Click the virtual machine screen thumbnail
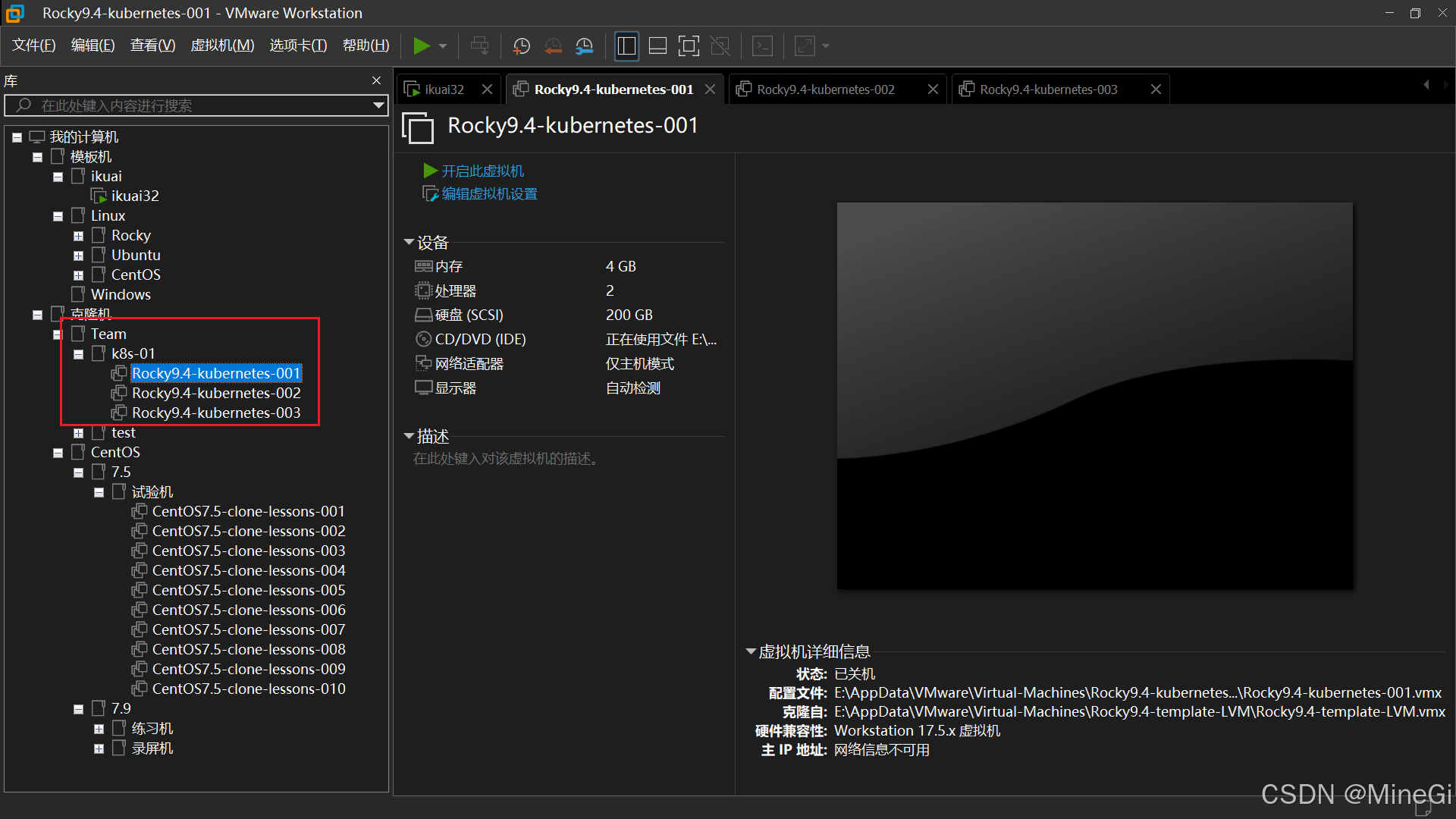Screen dimensions: 1456x819 [1094, 396]
